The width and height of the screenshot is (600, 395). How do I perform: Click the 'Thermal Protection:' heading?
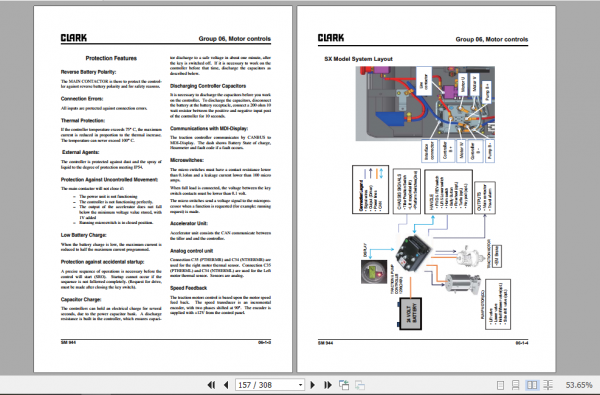(x=83, y=121)
